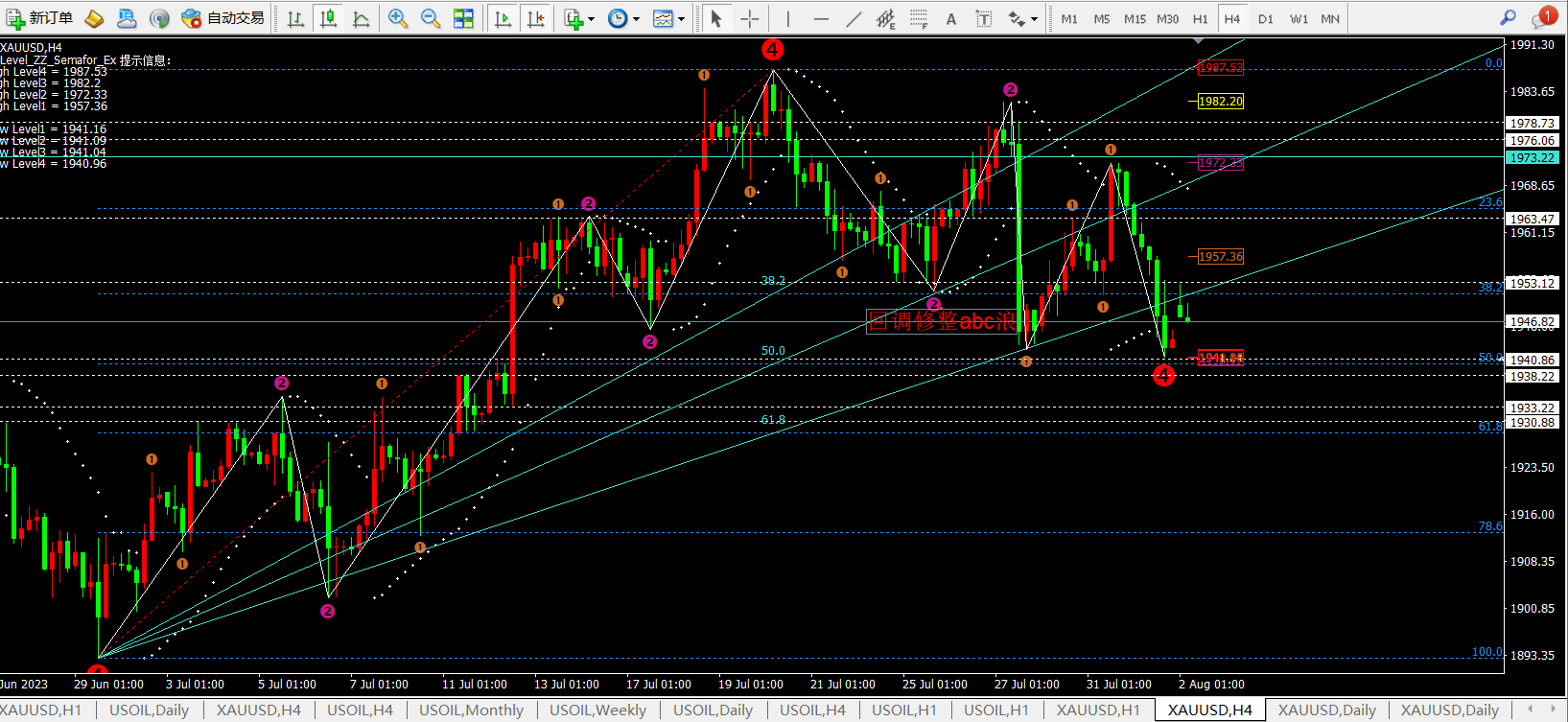Zoom out of the chart

tap(431, 18)
